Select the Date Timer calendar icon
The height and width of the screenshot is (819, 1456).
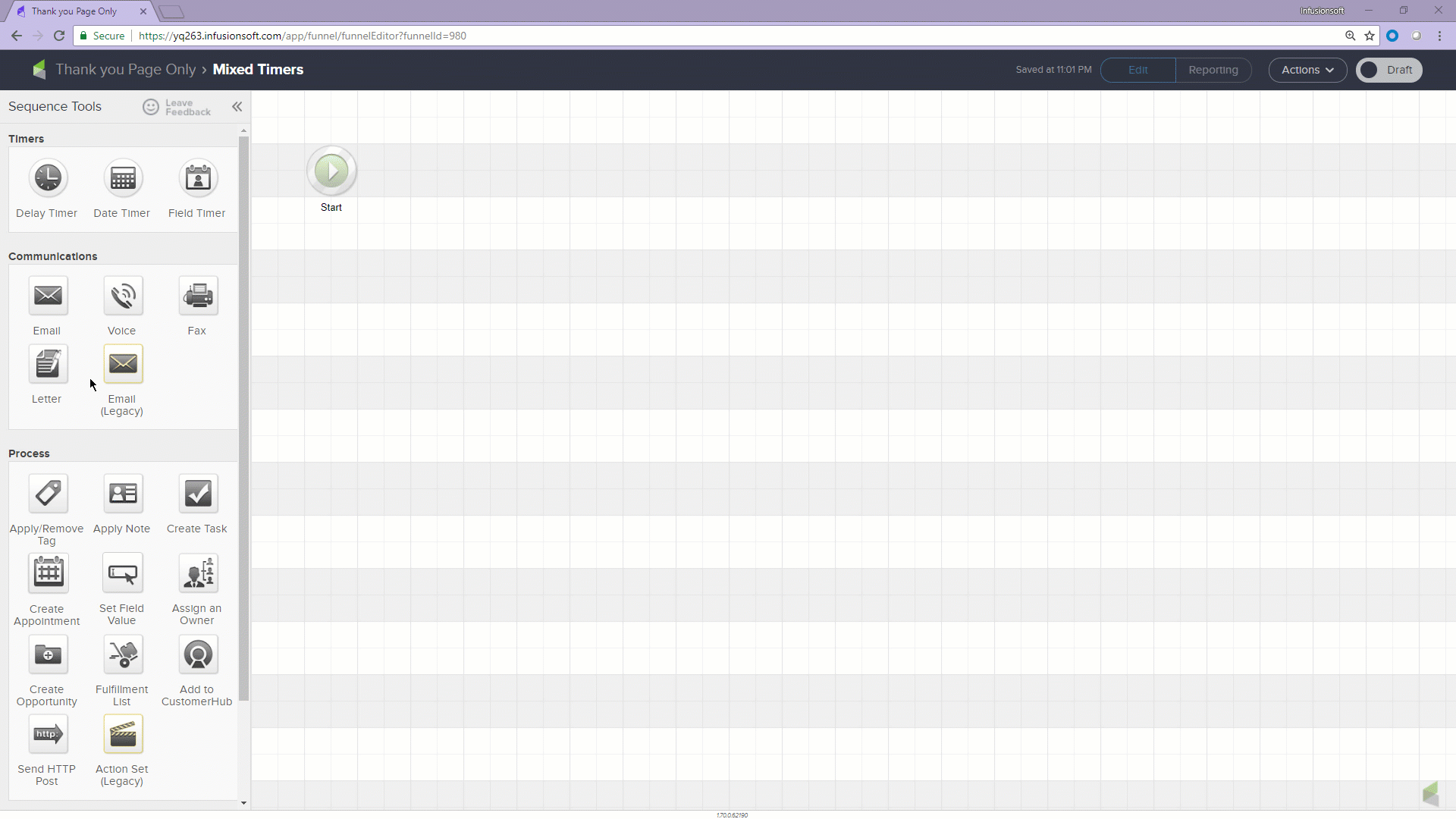click(x=123, y=178)
